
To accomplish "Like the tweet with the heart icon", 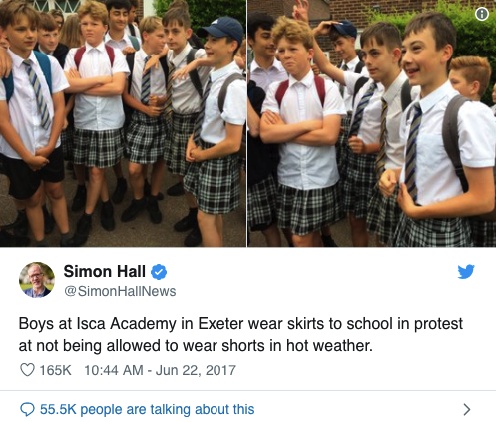I will [27, 370].
